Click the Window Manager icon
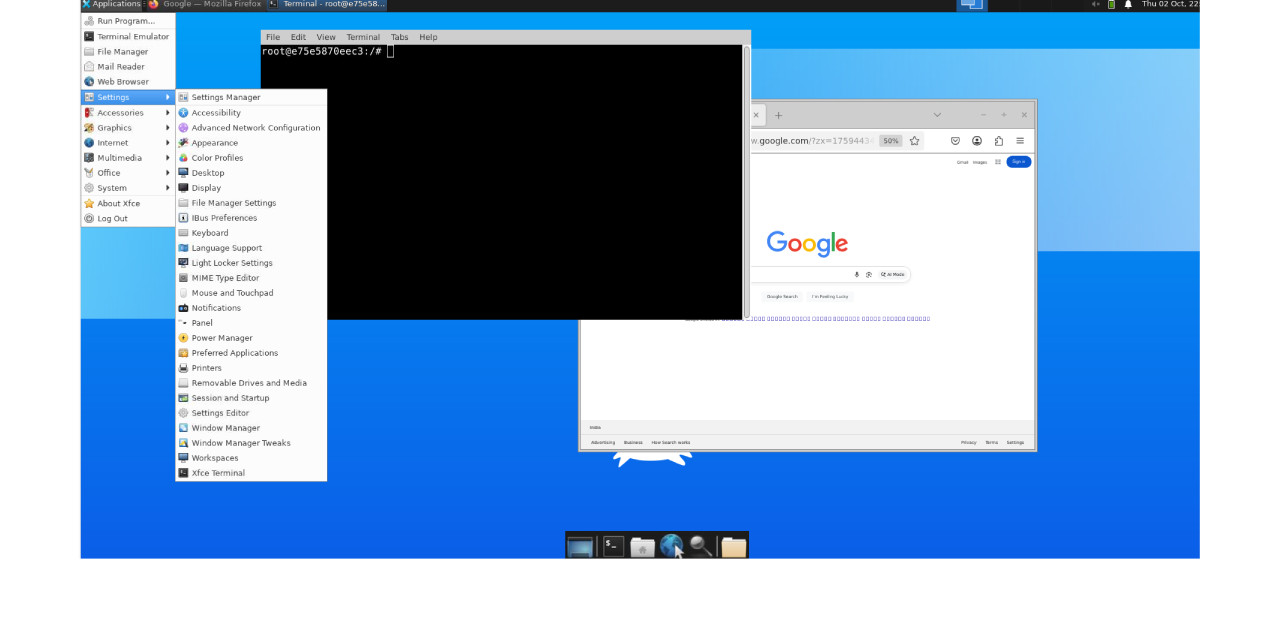 coord(183,428)
